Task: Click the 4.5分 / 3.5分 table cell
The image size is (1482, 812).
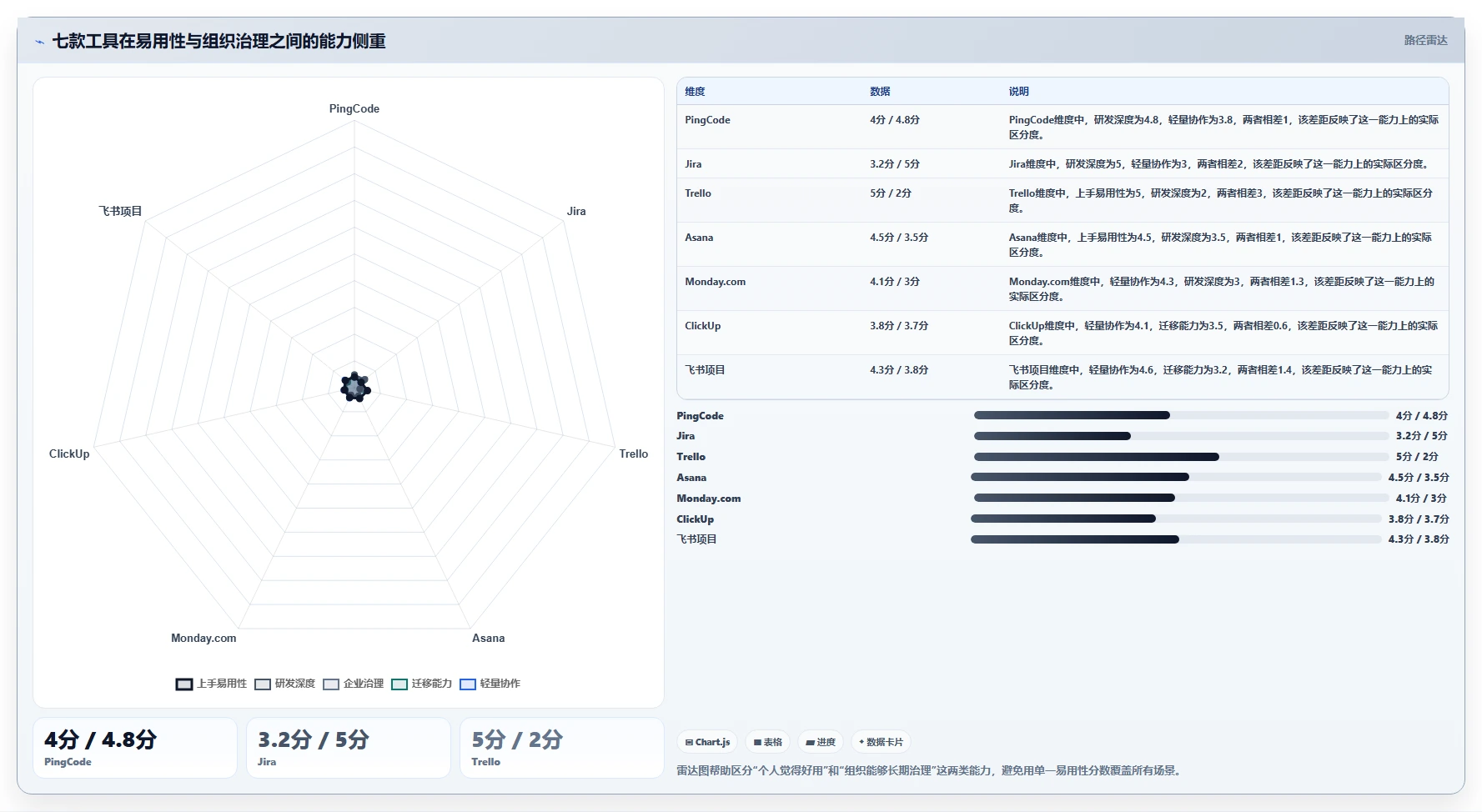Action: click(x=898, y=238)
